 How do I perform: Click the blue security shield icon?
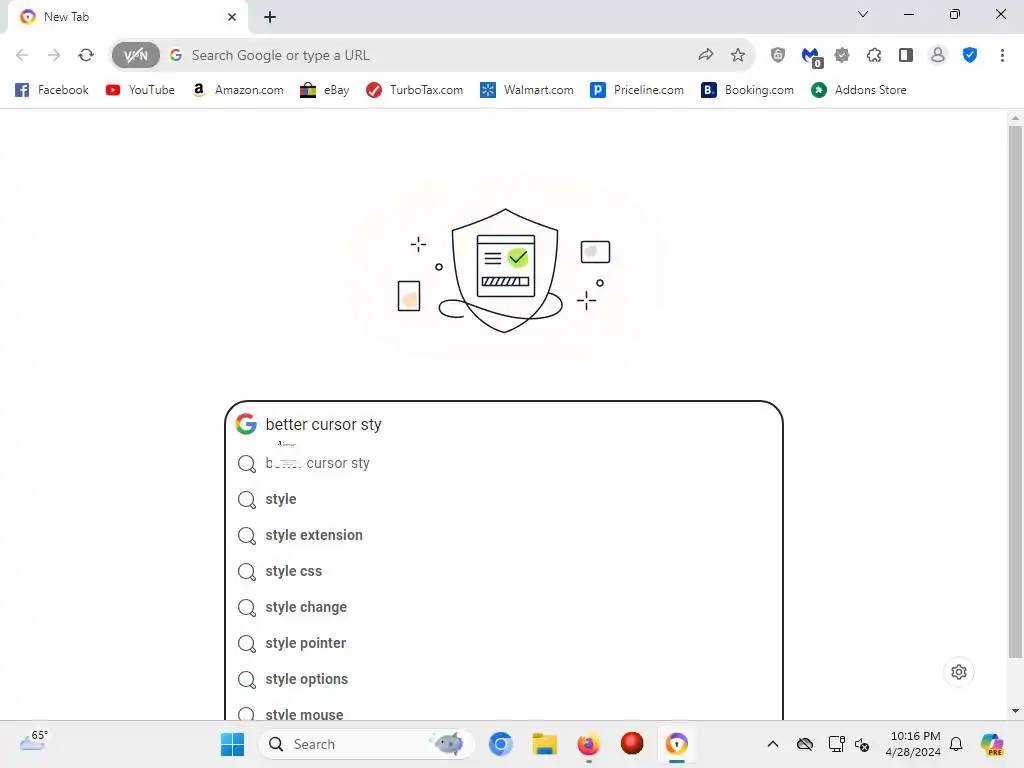[x=970, y=56]
